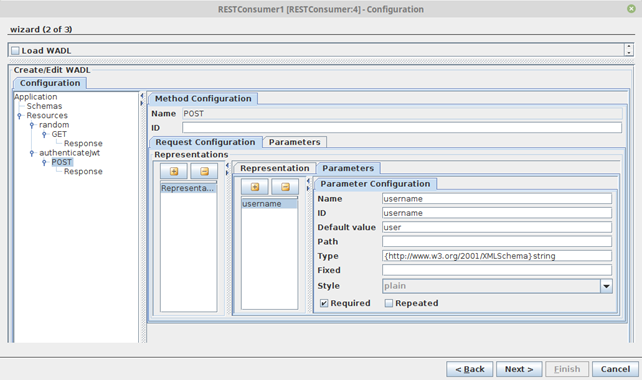Remove the selected representation with minus icon
Screen dimensions: 642x380
pos(204,171)
